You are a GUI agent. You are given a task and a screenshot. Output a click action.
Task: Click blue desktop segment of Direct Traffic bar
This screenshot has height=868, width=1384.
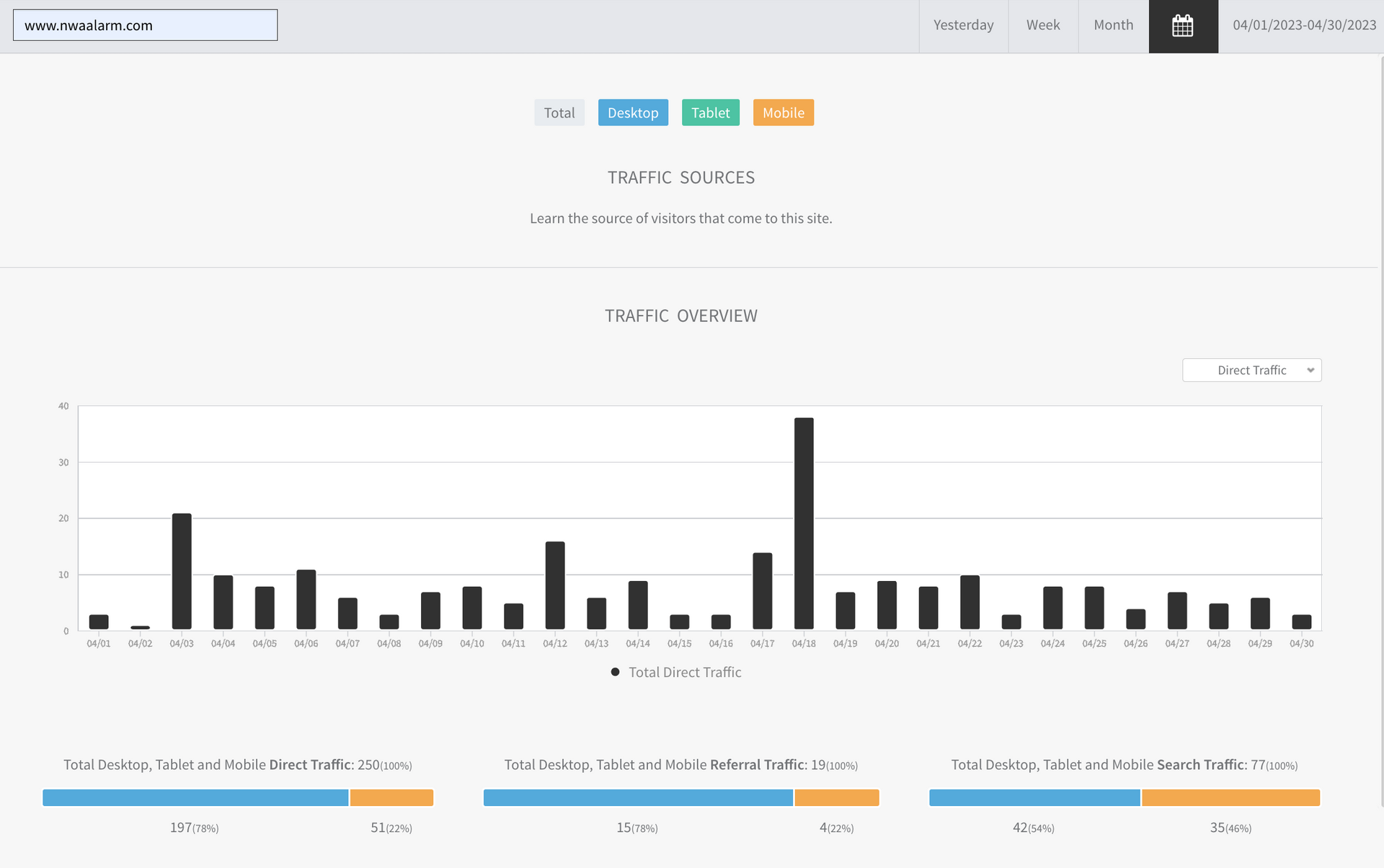pos(195,797)
